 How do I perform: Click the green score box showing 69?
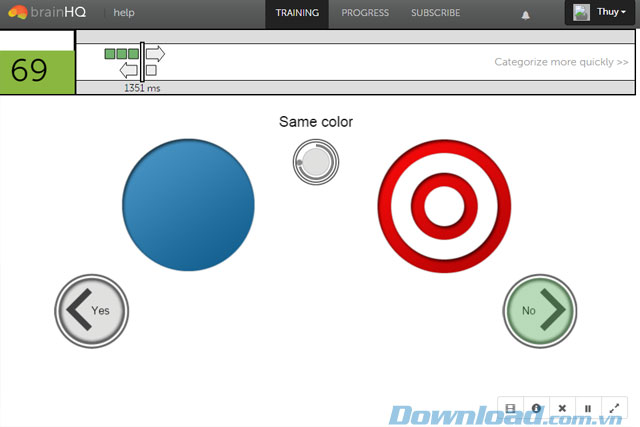37,72
